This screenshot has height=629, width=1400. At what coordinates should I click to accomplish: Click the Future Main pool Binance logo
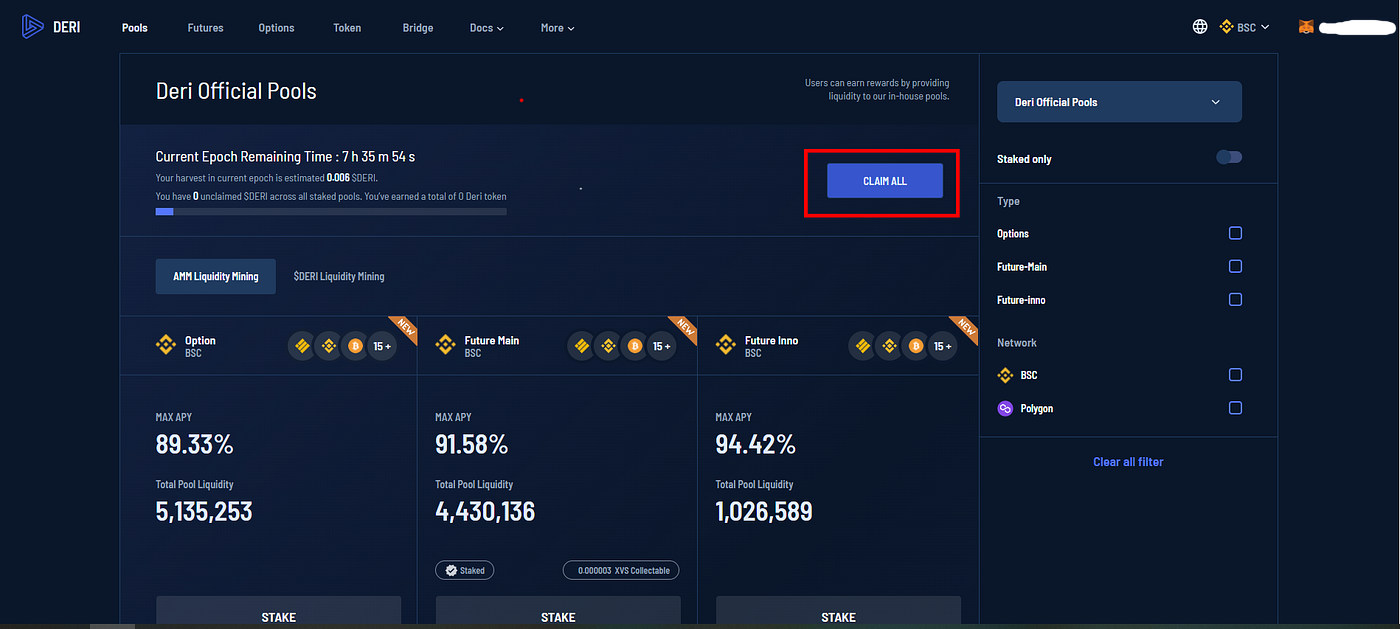(x=446, y=346)
